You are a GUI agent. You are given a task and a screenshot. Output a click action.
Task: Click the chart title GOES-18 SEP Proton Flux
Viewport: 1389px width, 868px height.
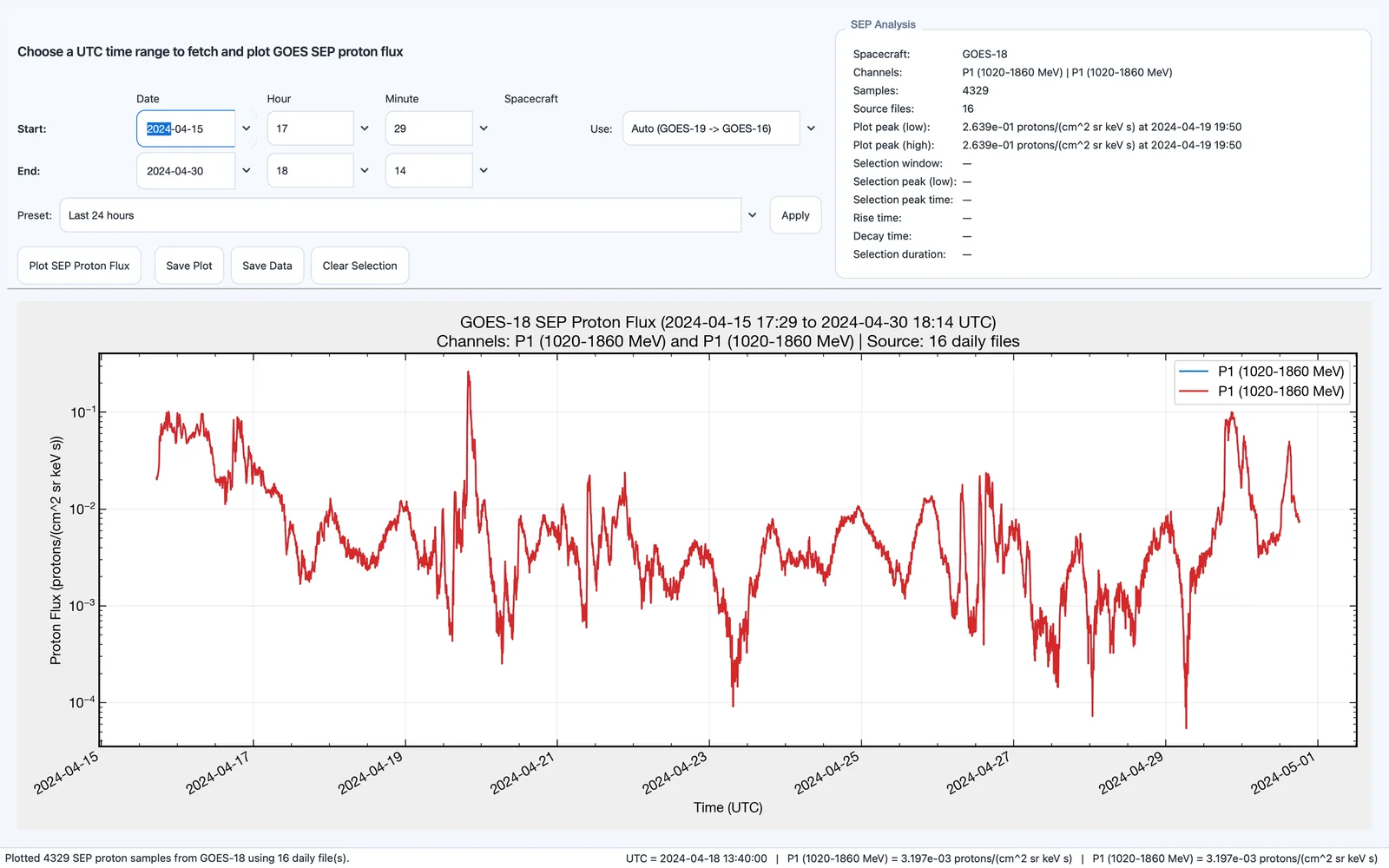click(x=728, y=322)
